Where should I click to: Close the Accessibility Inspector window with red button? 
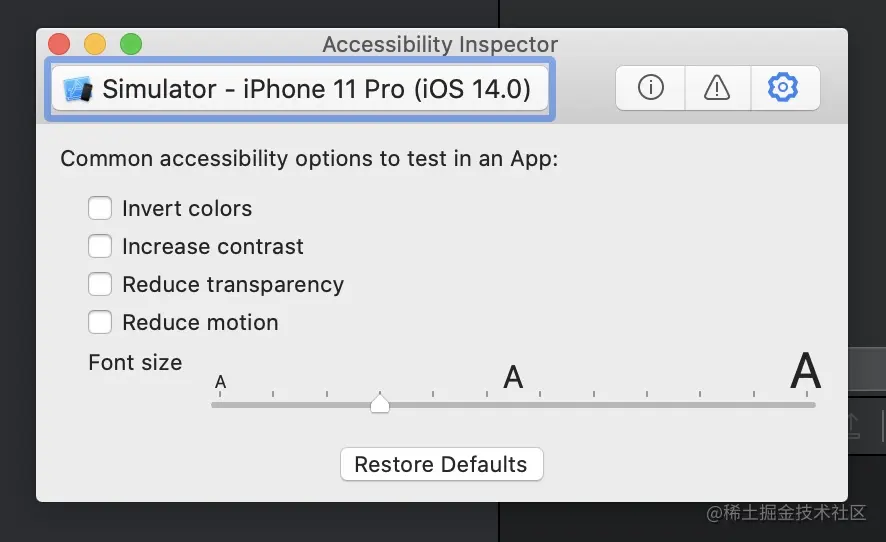pyautogui.click(x=59, y=44)
